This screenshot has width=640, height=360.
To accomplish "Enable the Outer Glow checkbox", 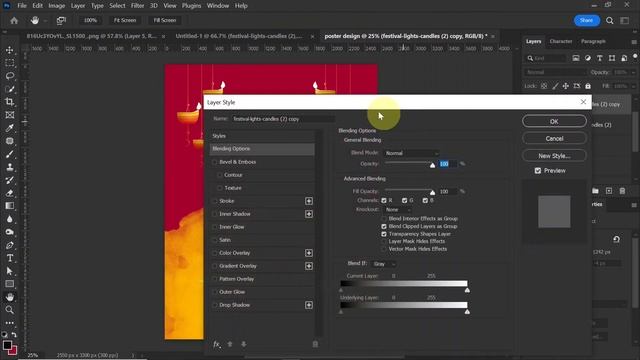I will point(215,292).
